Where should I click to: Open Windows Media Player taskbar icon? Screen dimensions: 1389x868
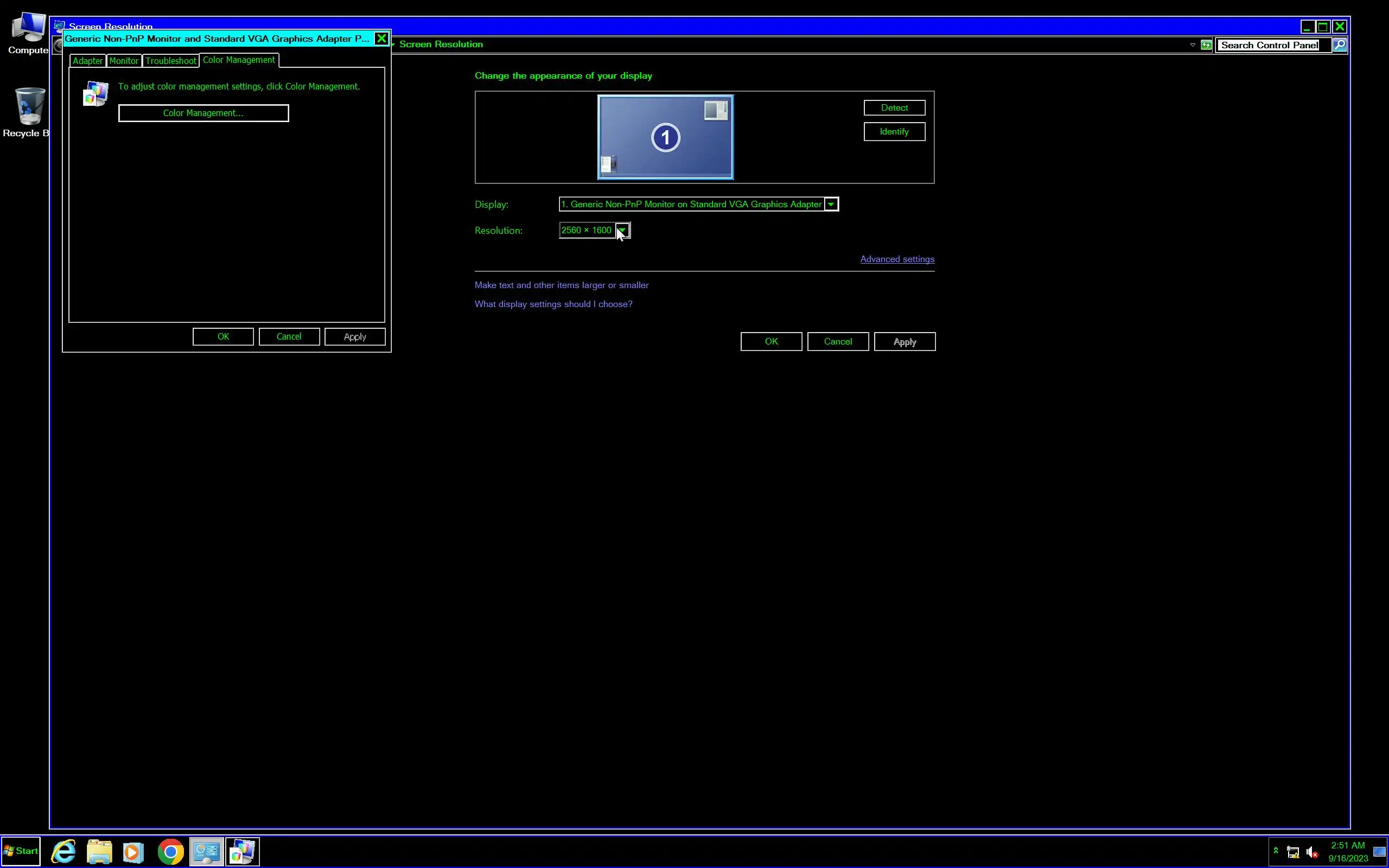133,851
